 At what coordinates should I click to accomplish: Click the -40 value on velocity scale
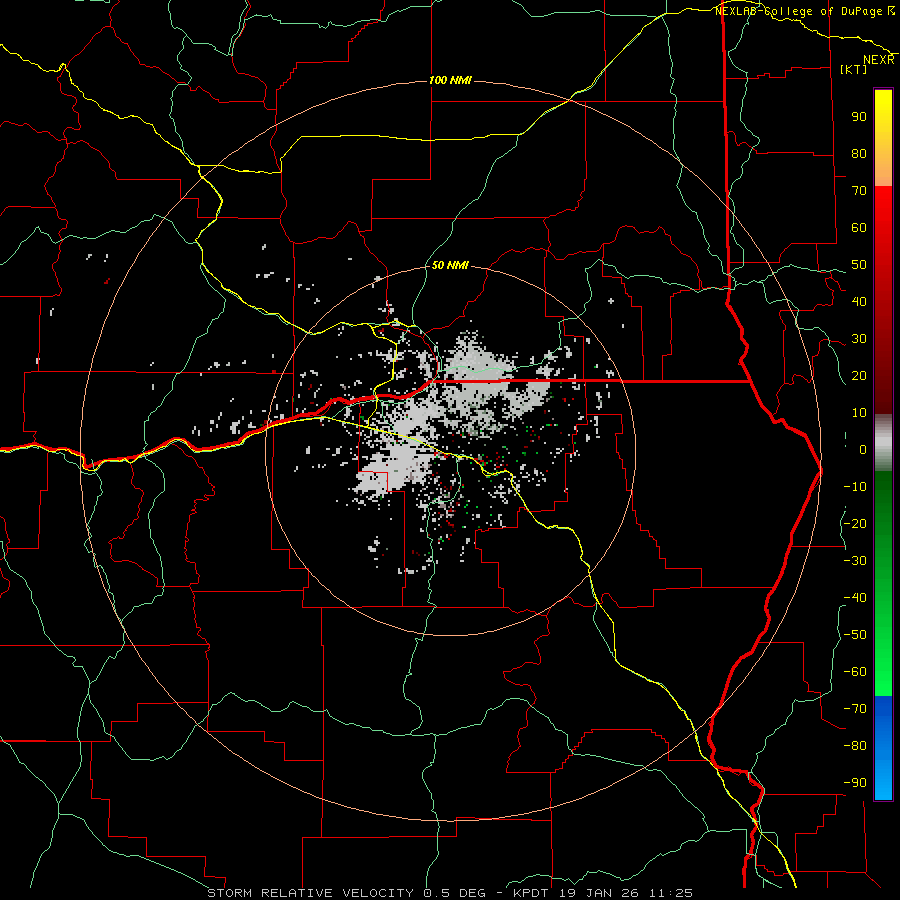(855, 598)
